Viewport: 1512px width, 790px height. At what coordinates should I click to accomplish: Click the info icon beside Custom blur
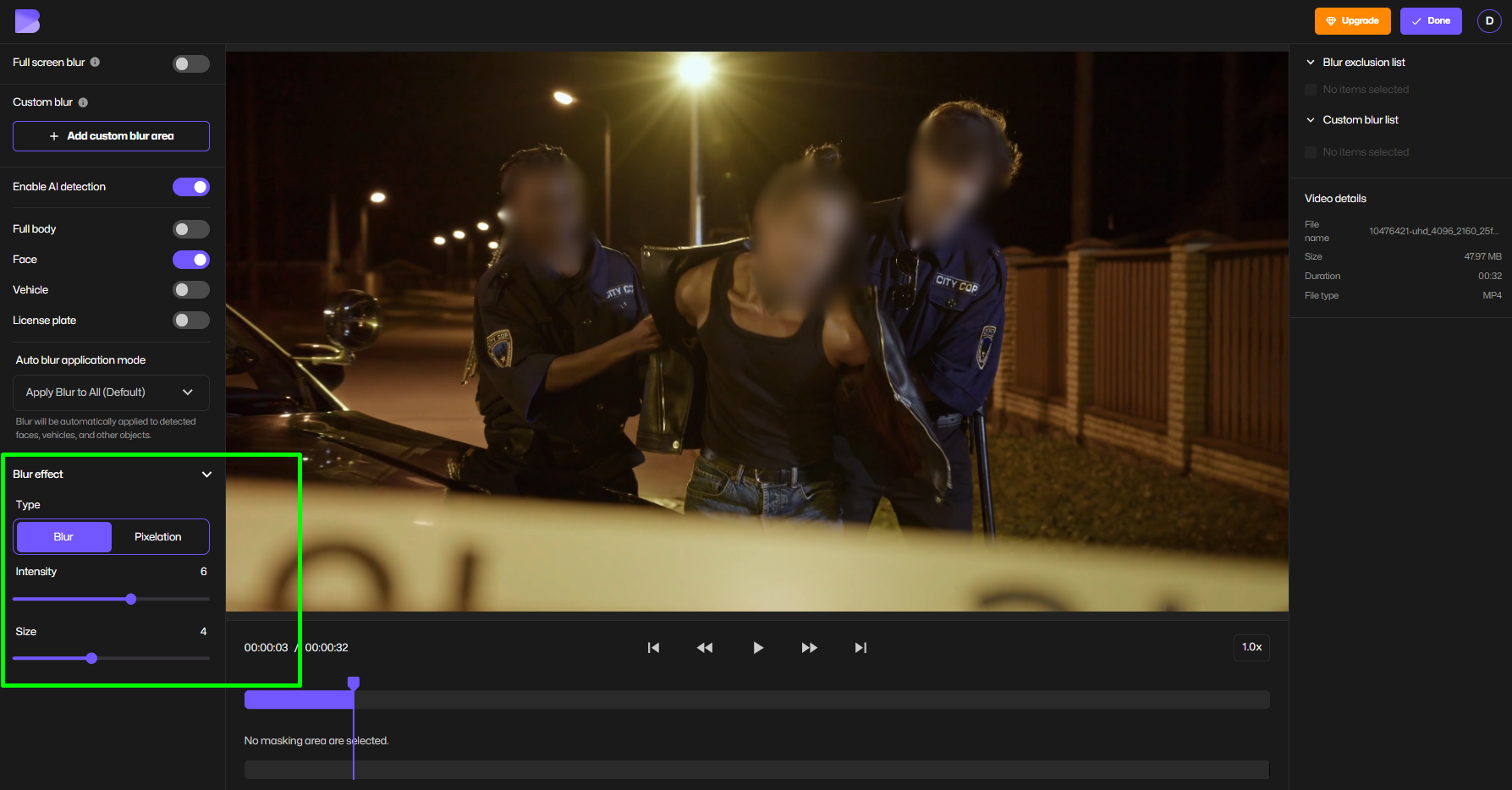click(83, 102)
